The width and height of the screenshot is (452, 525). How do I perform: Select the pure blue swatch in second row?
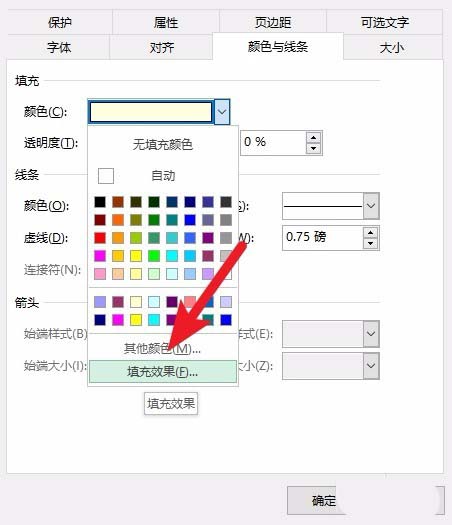point(190,220)
